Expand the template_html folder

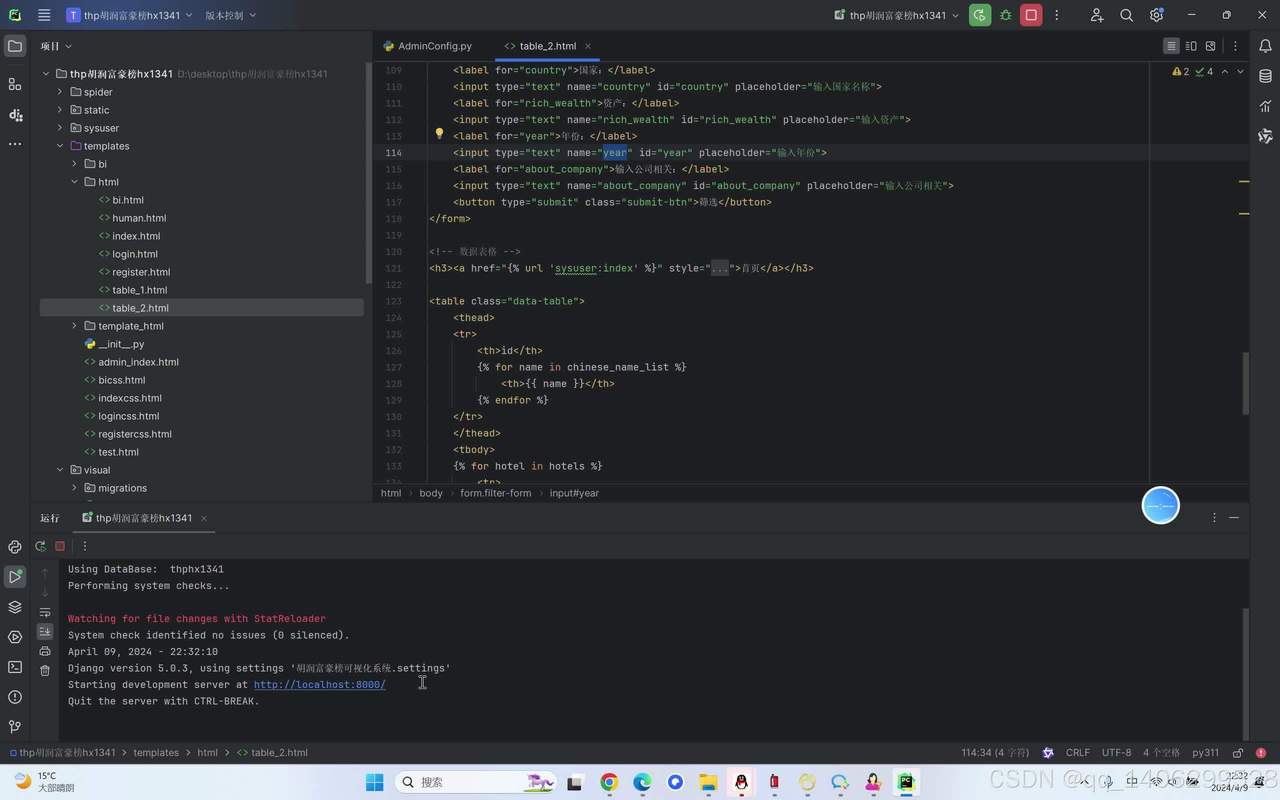click(x=74, y=326)
